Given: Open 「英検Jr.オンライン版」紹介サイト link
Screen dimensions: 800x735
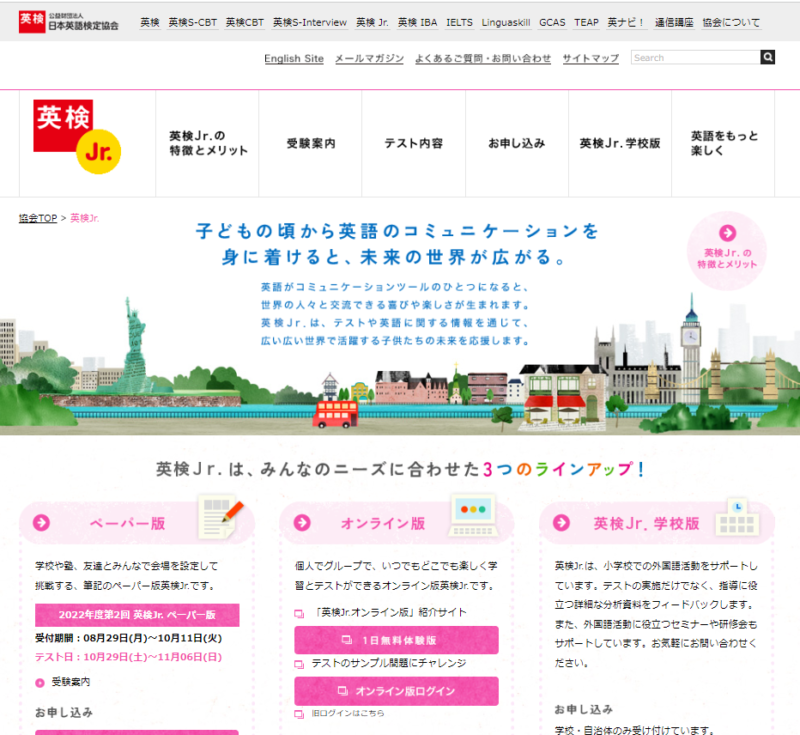Looking at the screenshot, I should click(389, 612).
